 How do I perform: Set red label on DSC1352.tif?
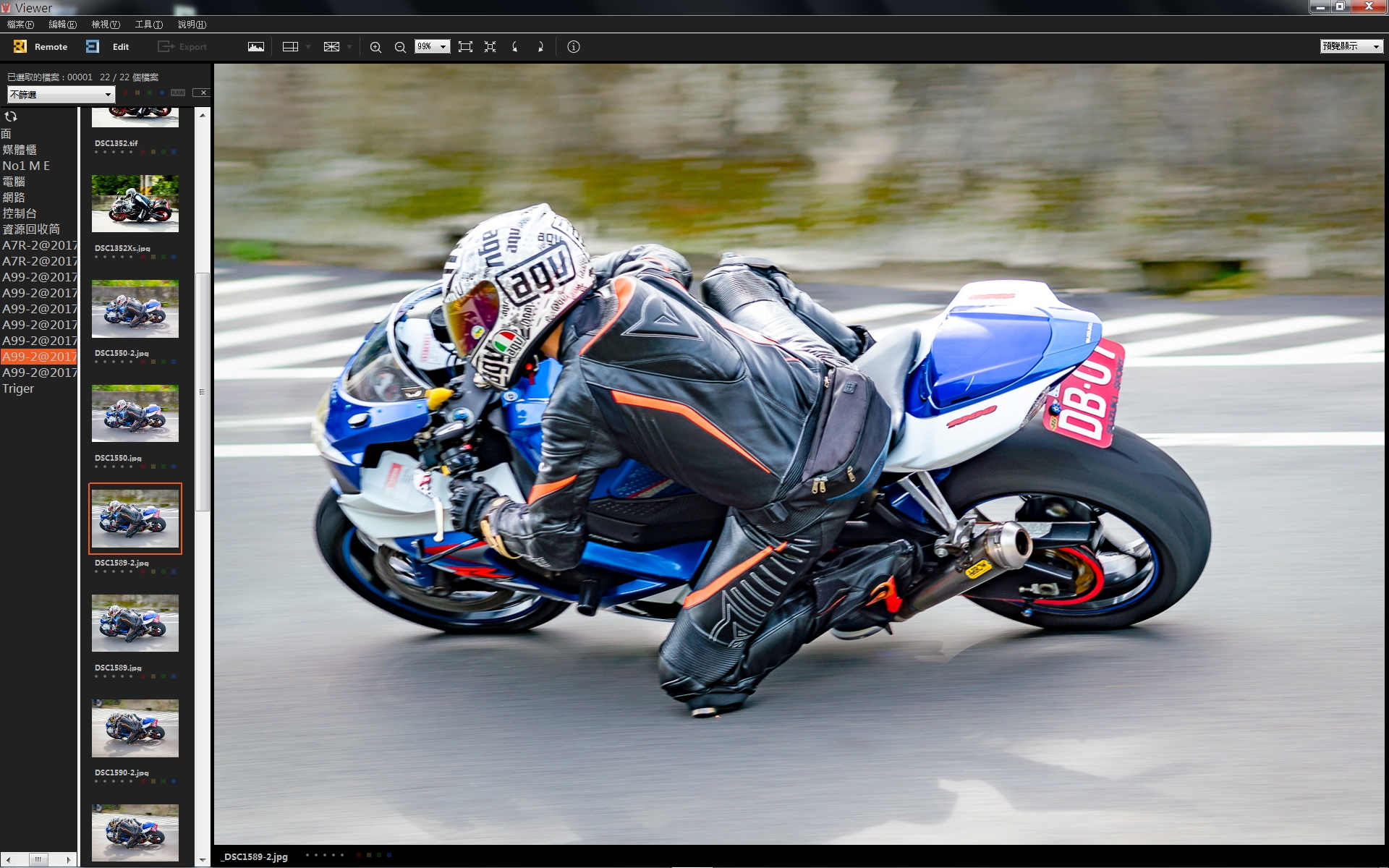143,152
